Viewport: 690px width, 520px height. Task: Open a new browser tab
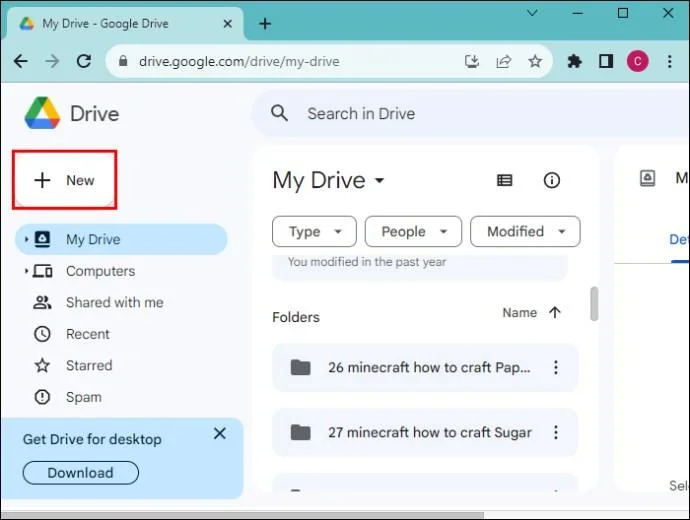tap(265, 24)
